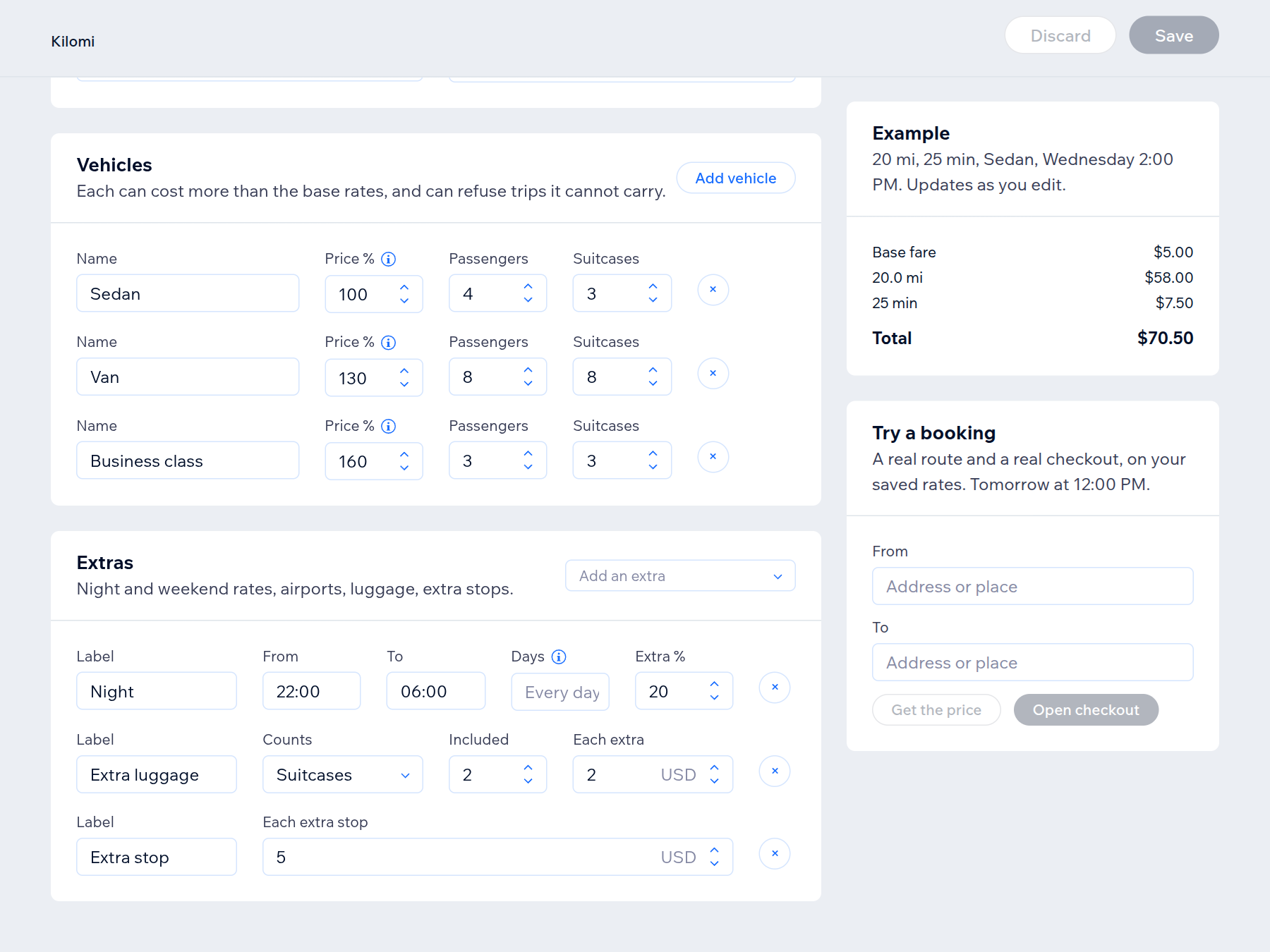The width and height of the screenshot is (1270, 952).
Task: Adjust the Van price percent stepper
Action: [x=404, y=377]
